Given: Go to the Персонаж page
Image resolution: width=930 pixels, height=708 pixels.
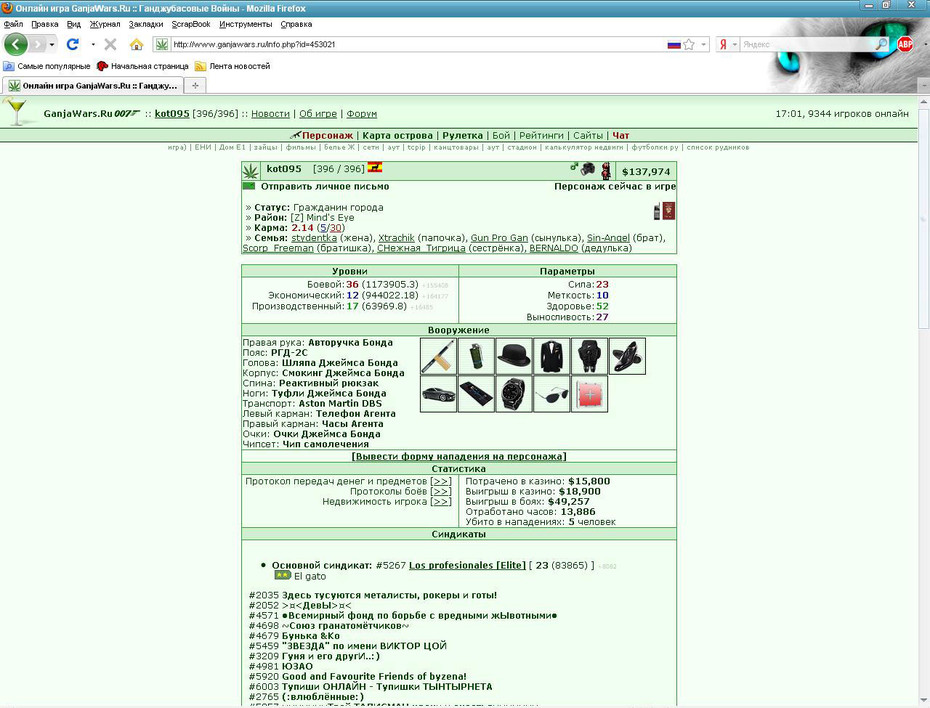Looking at the screenshot, I should point(327,135).
